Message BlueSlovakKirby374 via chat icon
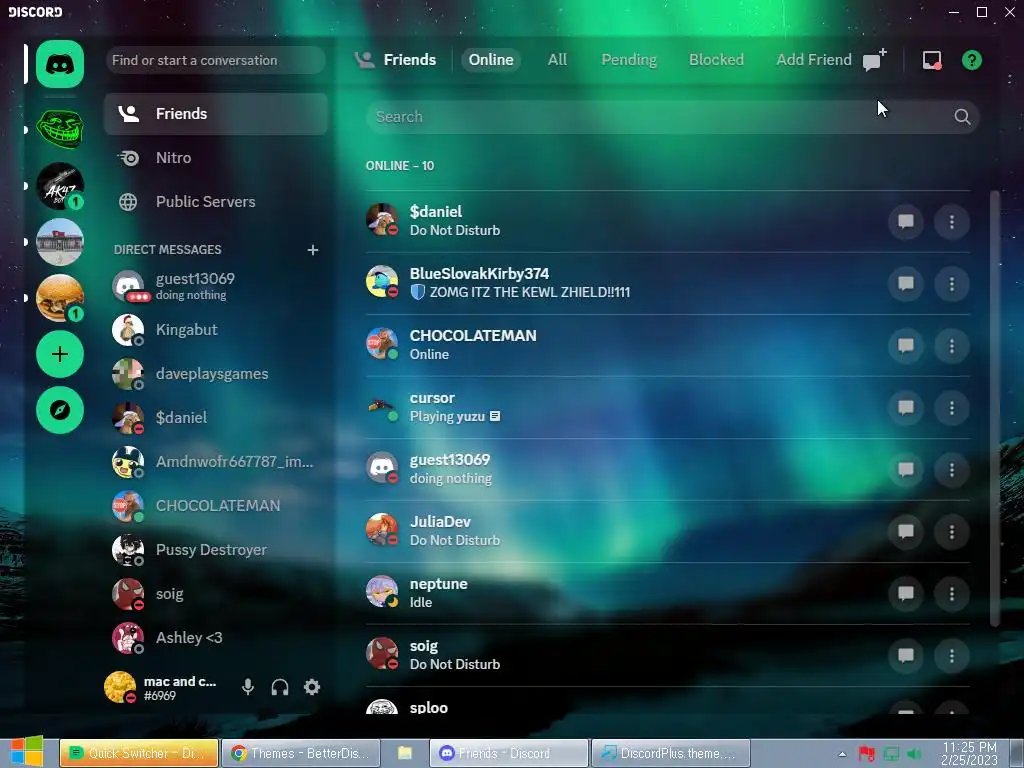Viewport: 1024px width, 768px height. coord(906,283)
